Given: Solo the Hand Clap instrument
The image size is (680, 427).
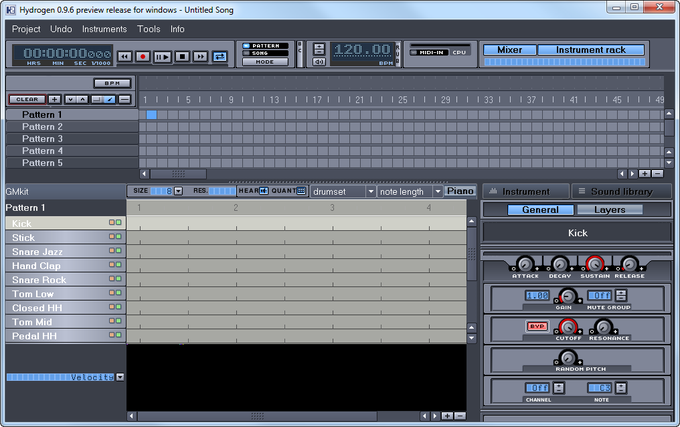Looking at the screenshot, I should point(118,264).
